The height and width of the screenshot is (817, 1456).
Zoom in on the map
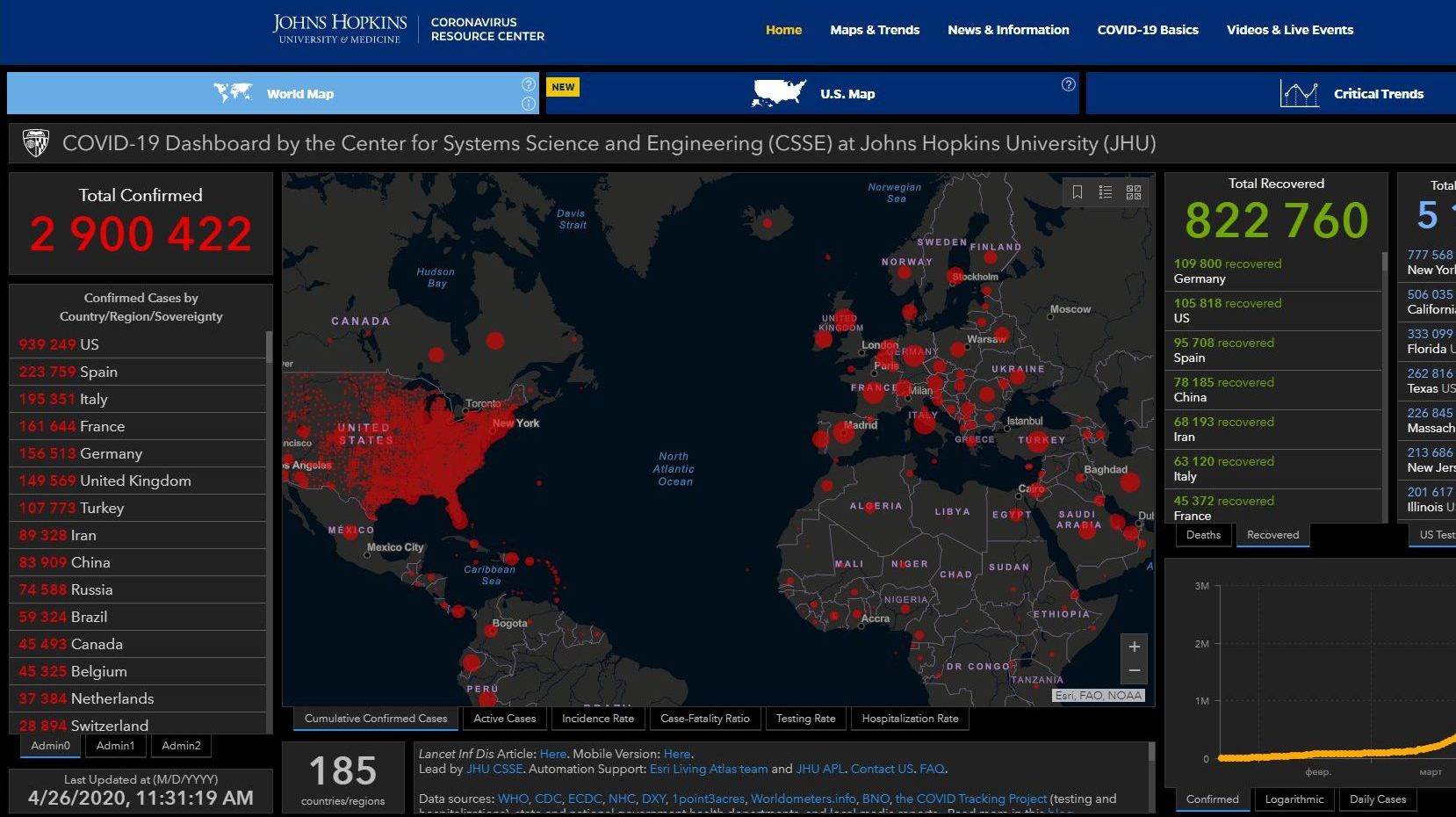(1134, 647)
